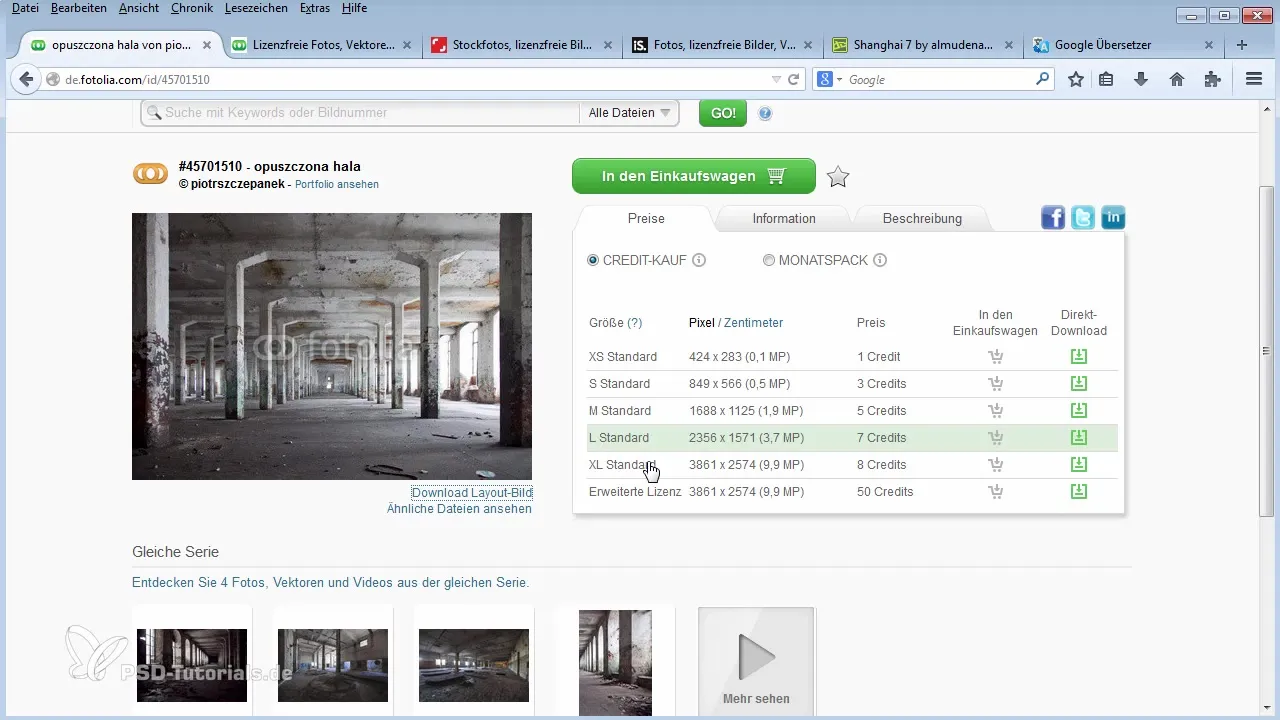This screenshot has height=720, width=1280.
Task: Direct download XL Standard size
Action: [1079, 464]
